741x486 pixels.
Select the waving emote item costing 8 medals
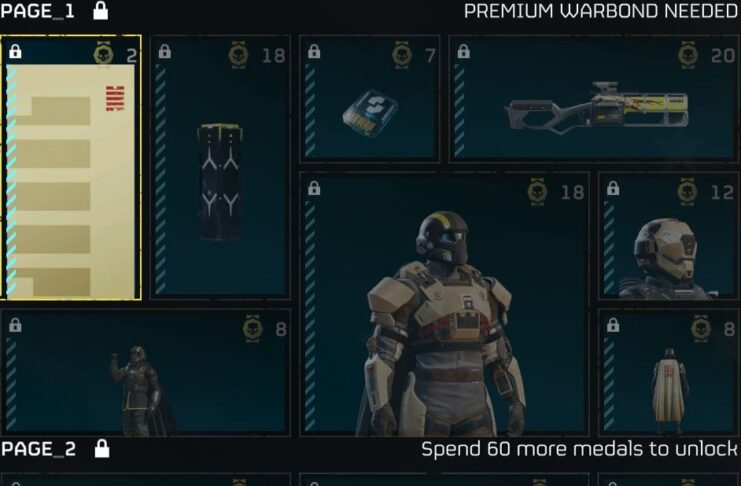pyautogui.click(x=146, y=373)
